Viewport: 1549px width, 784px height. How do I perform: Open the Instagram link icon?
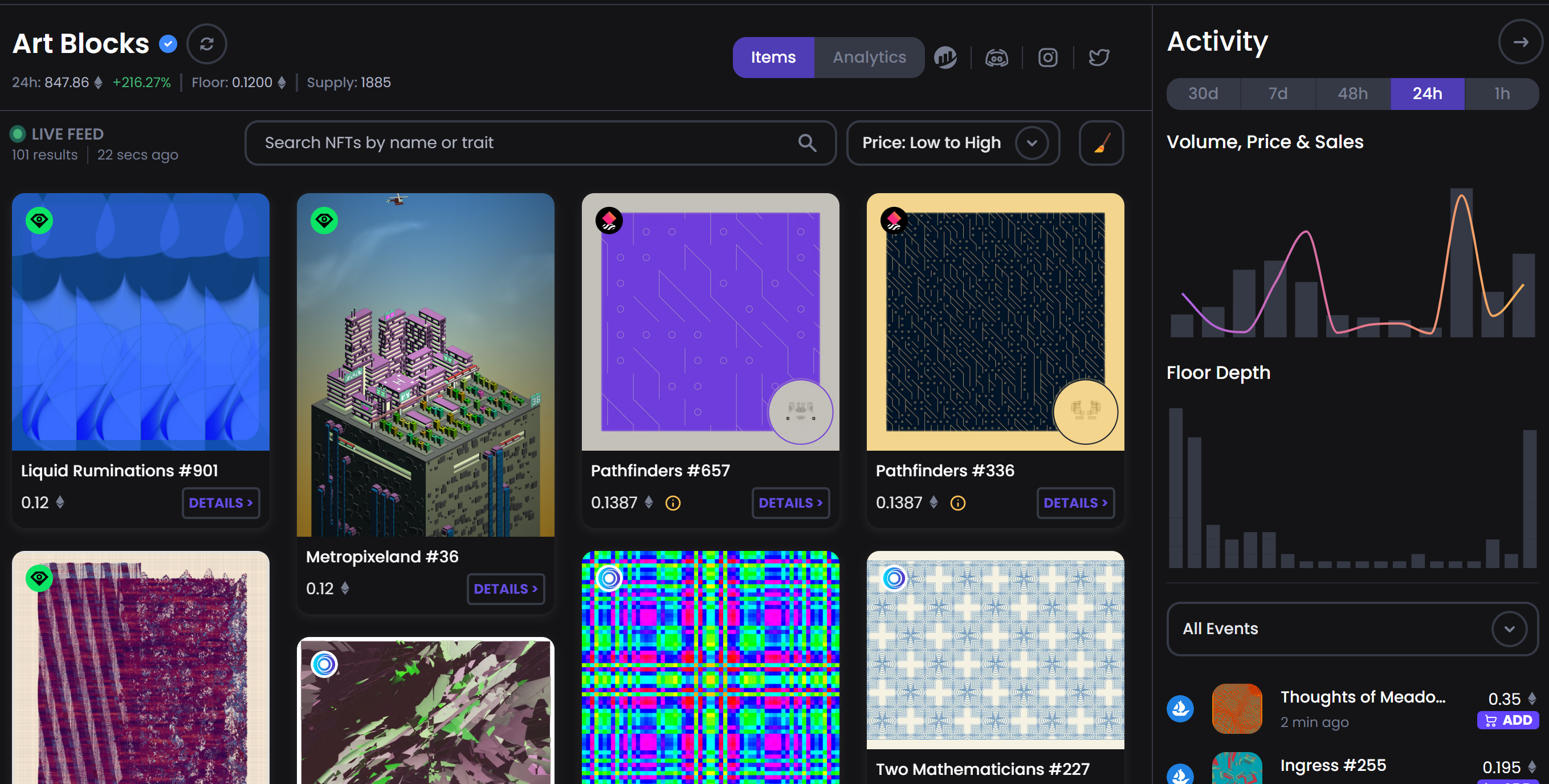[x=1047, y=58]
